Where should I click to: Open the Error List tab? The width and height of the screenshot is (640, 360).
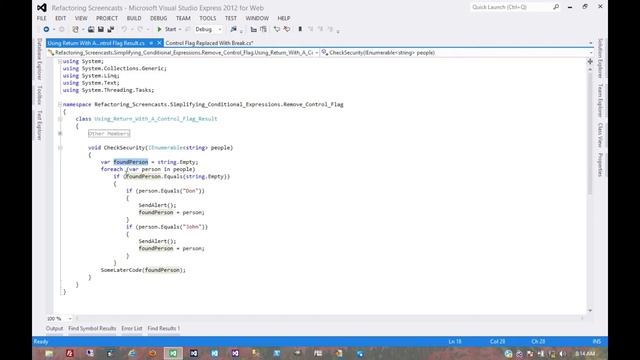click(131, 328)
